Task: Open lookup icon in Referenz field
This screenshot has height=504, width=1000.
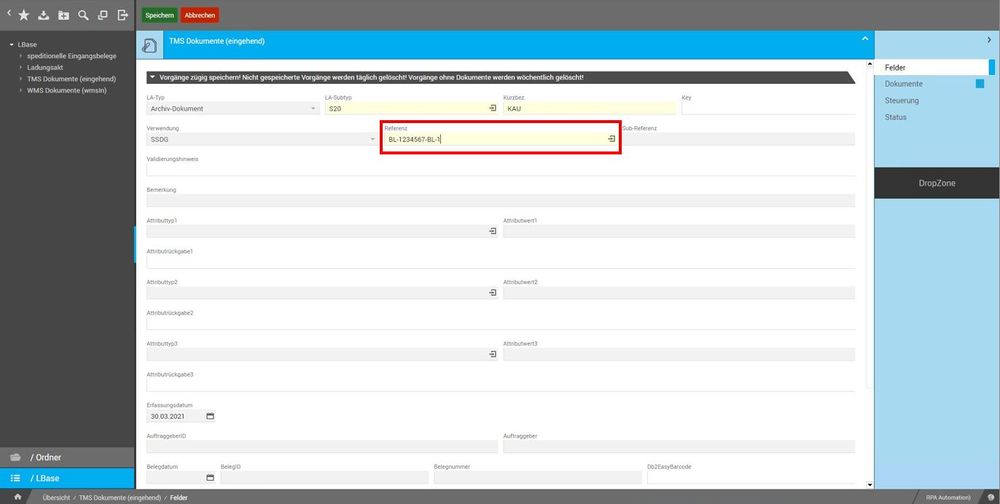Action: pyautogui.click(x=611, y=138)
